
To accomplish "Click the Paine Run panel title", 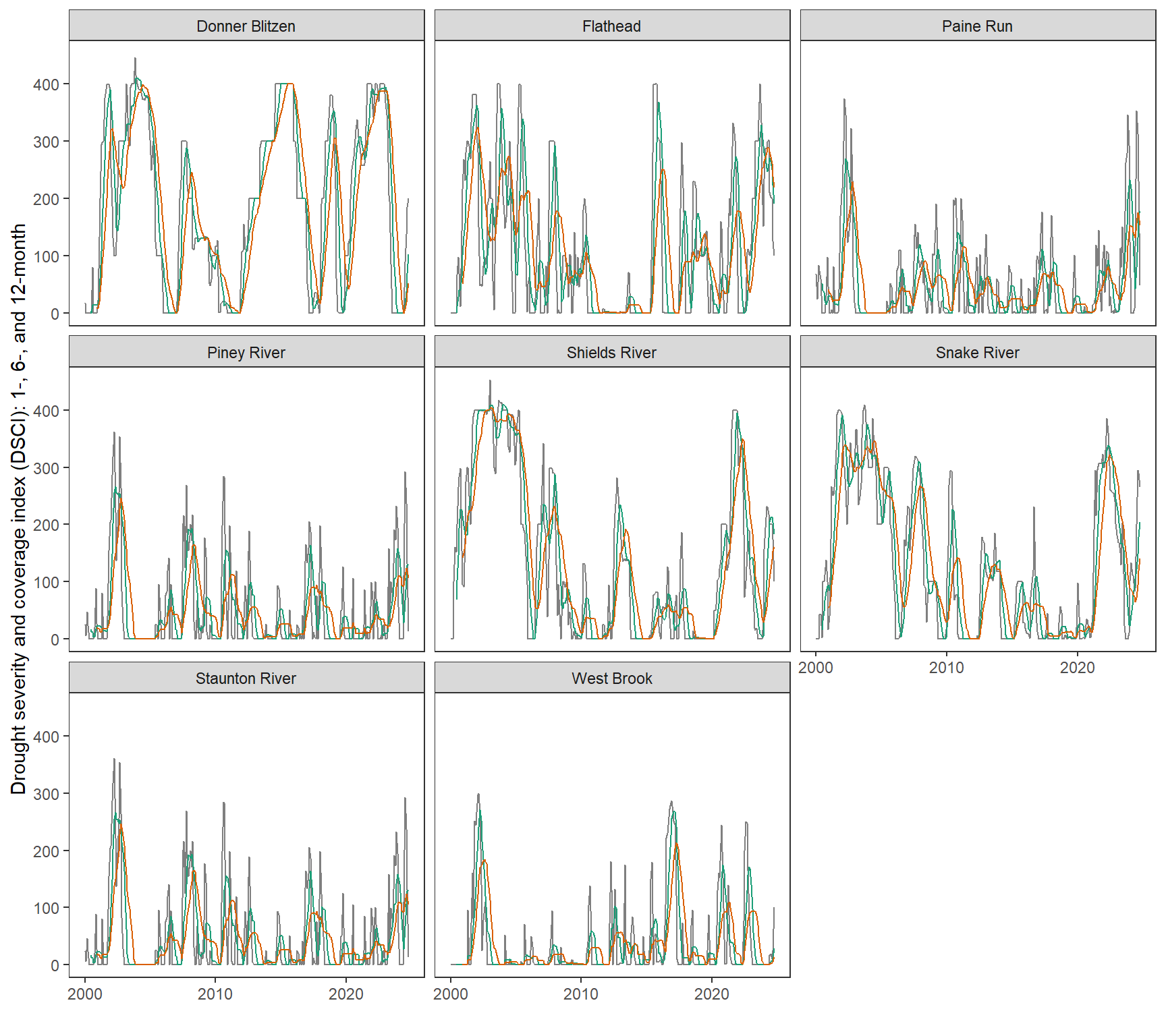I will click(977, 26).
